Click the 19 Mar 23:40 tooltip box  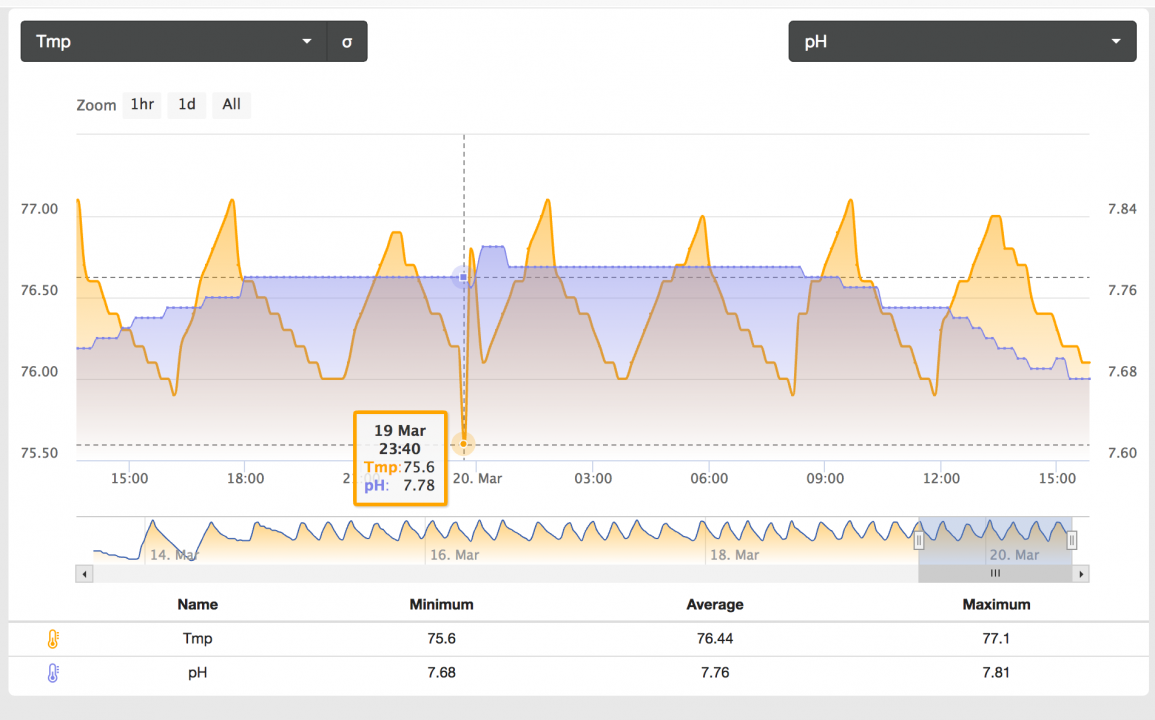pos(400,458)
